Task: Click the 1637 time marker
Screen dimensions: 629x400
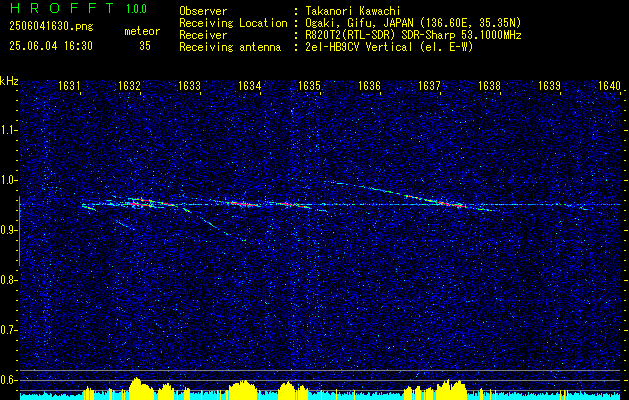Action: click(x=429, y=85)
